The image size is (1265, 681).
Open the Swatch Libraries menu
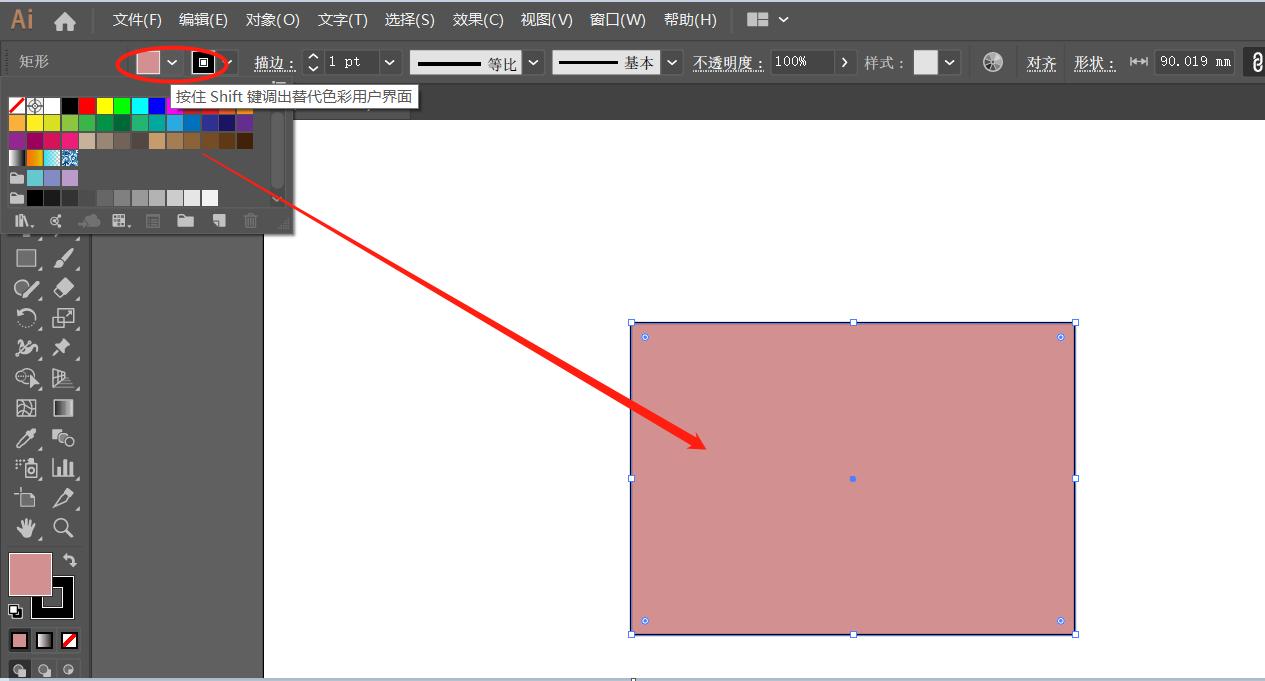click(24, 221)
